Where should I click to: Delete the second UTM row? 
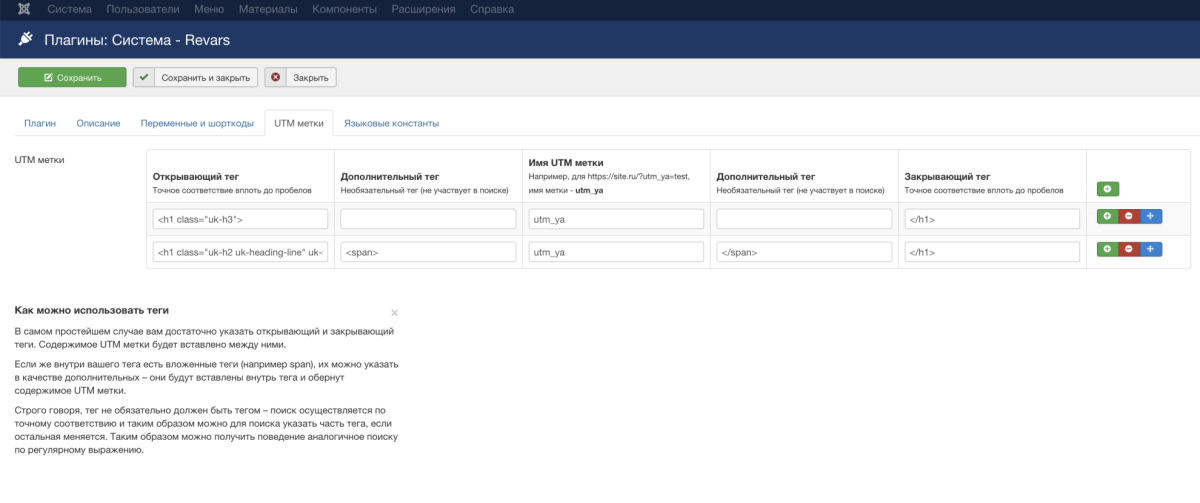pyautogui.click(x=1128, y=250)
